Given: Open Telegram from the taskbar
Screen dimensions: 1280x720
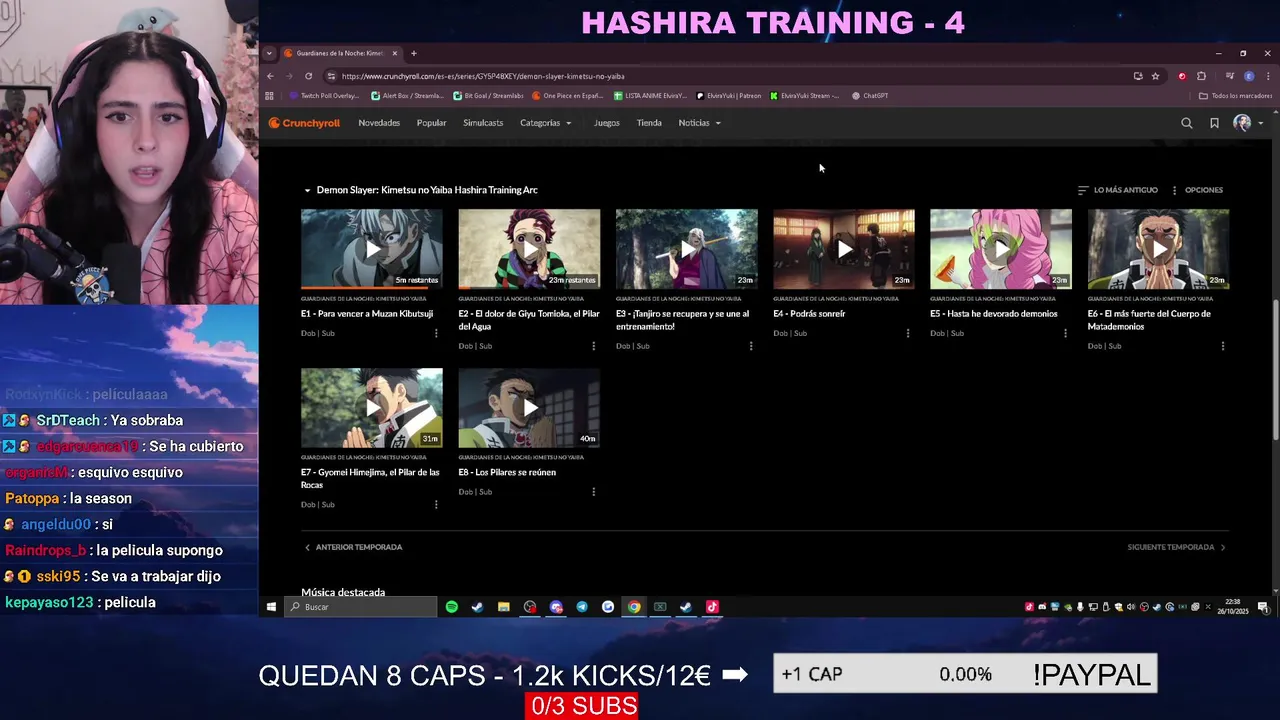Looking at the screenshot, I should click(x=582, y=607).
